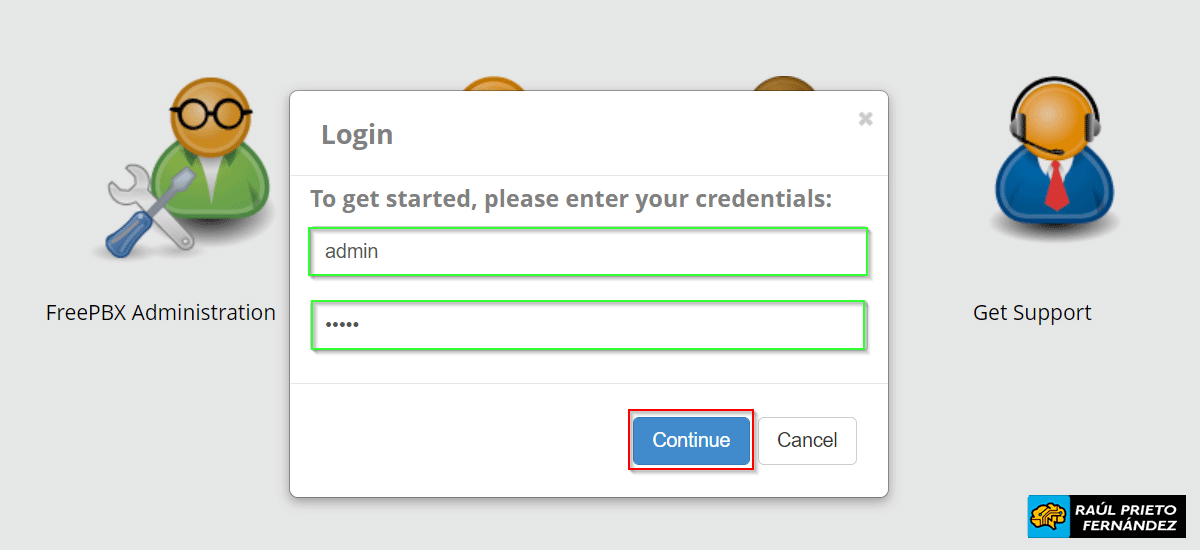1200x550 pixels.
Task: Close the Login dialog with the X
Action: coord(865,119)
